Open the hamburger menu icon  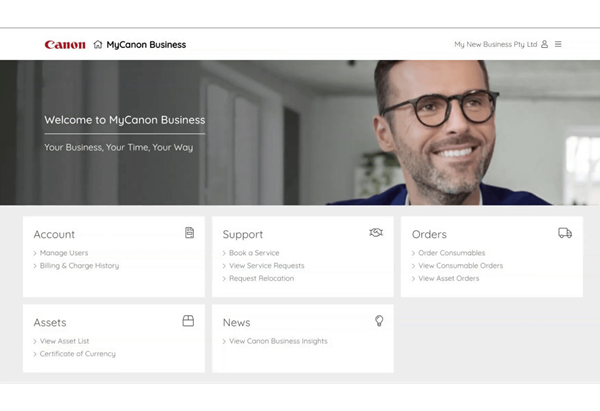tap(558, 44)
